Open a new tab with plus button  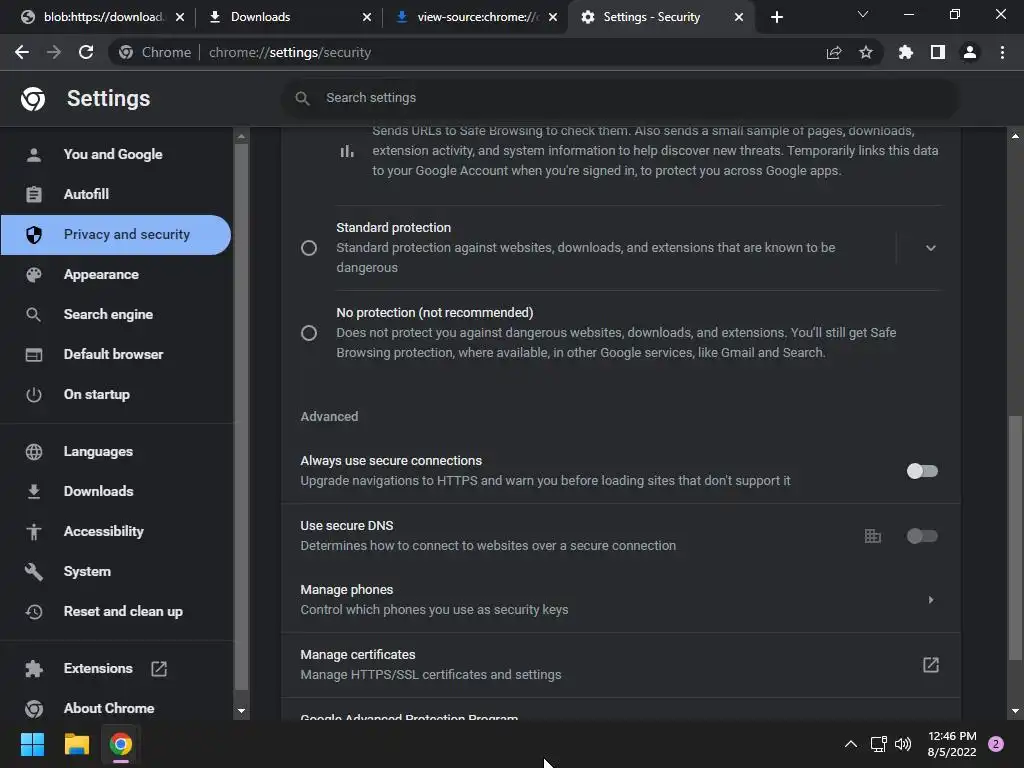[x=776, y=17]
